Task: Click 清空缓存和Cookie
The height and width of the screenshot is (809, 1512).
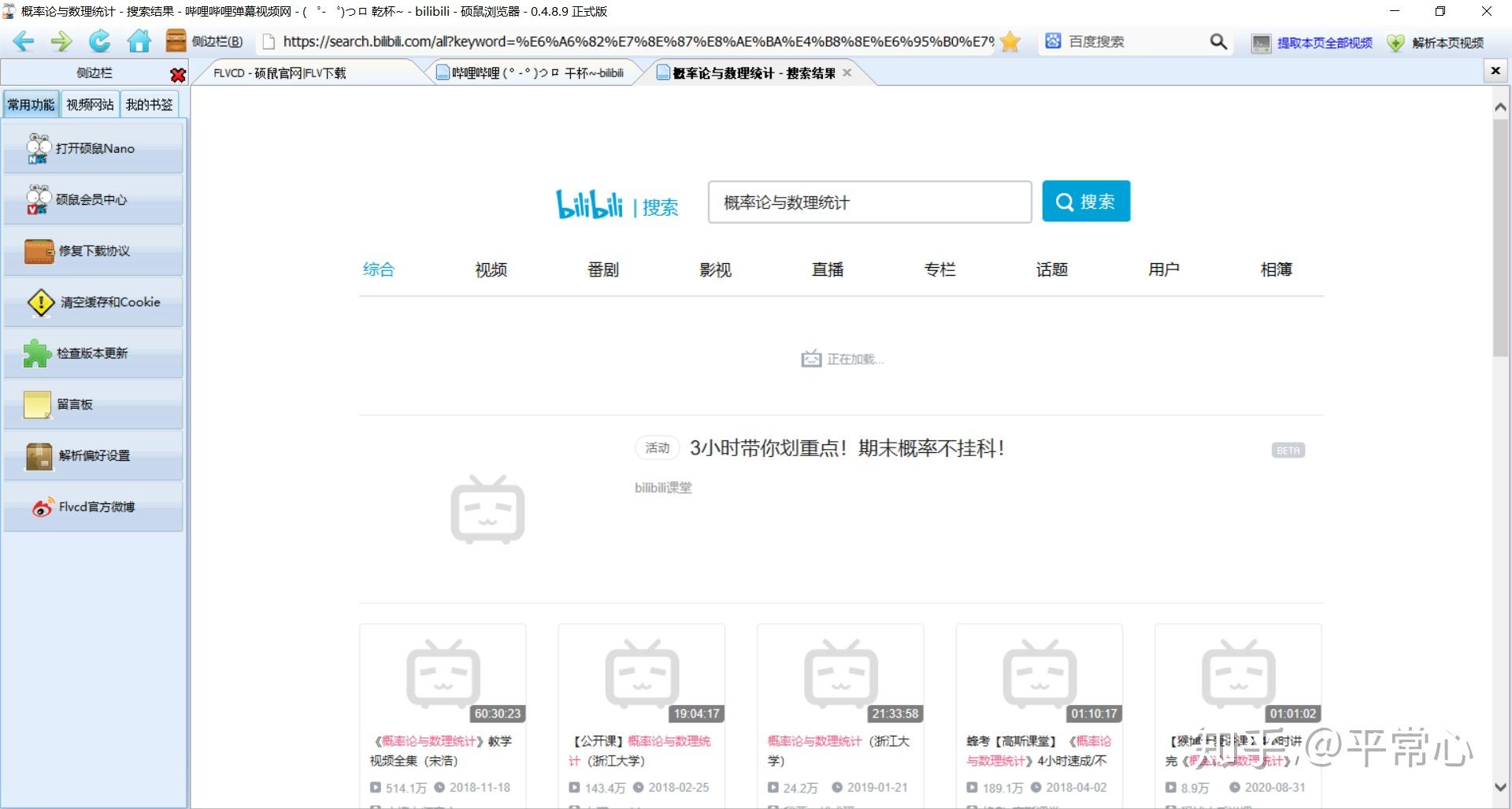Action: tap(94, 302)
